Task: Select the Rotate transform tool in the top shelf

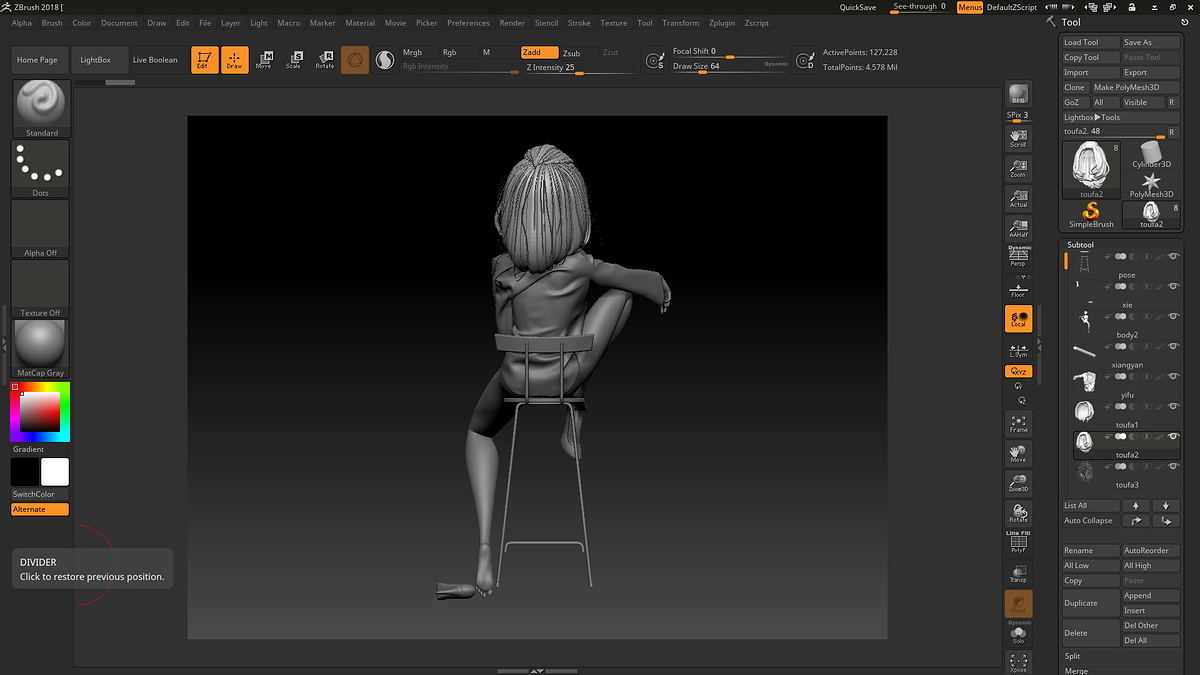Action: coord(325,60)
